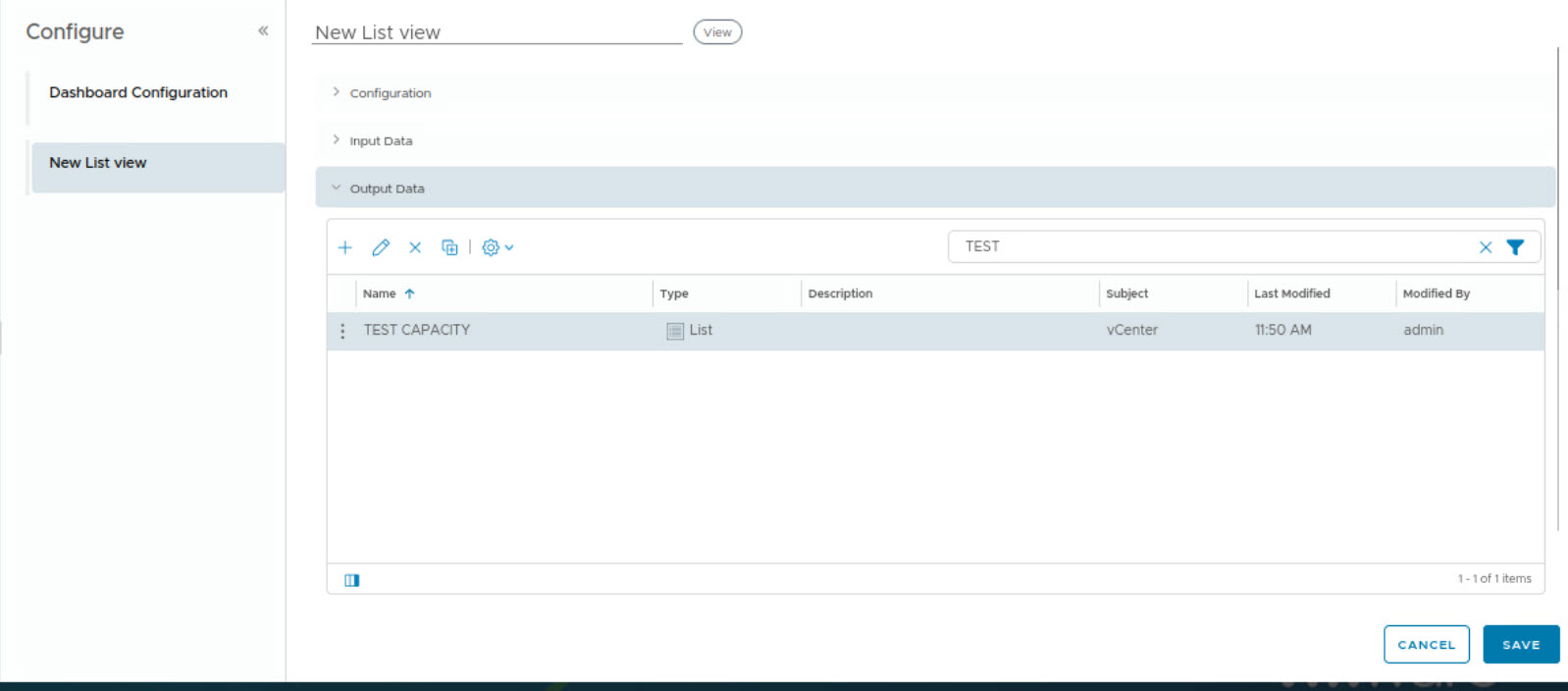Select the TEST CAPACITY list row
The image size is (1568, 691).
coord(935,331)
